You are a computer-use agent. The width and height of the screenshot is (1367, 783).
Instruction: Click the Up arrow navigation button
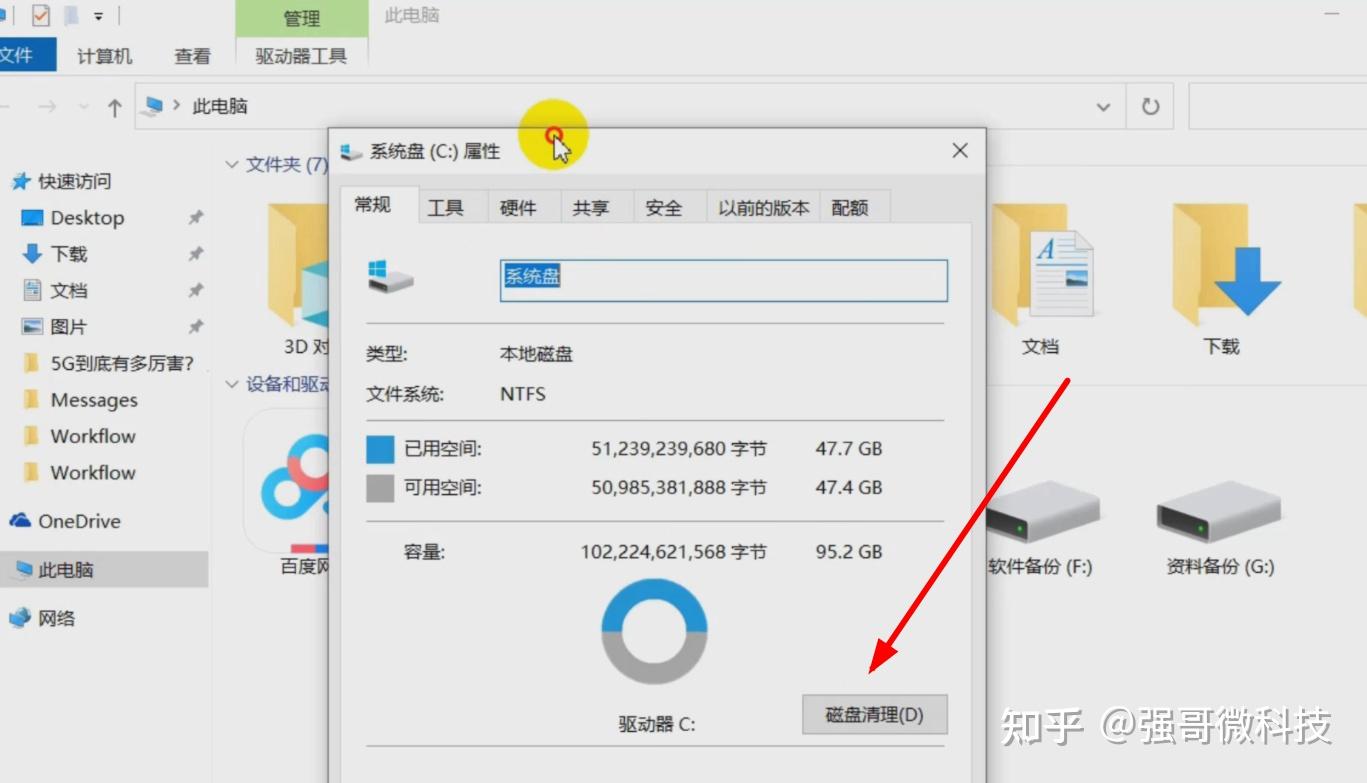click(114, 107)
